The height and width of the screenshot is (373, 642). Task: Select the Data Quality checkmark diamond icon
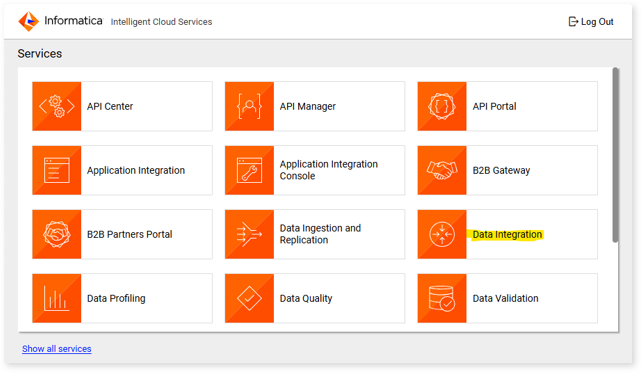tap(249, 298)
